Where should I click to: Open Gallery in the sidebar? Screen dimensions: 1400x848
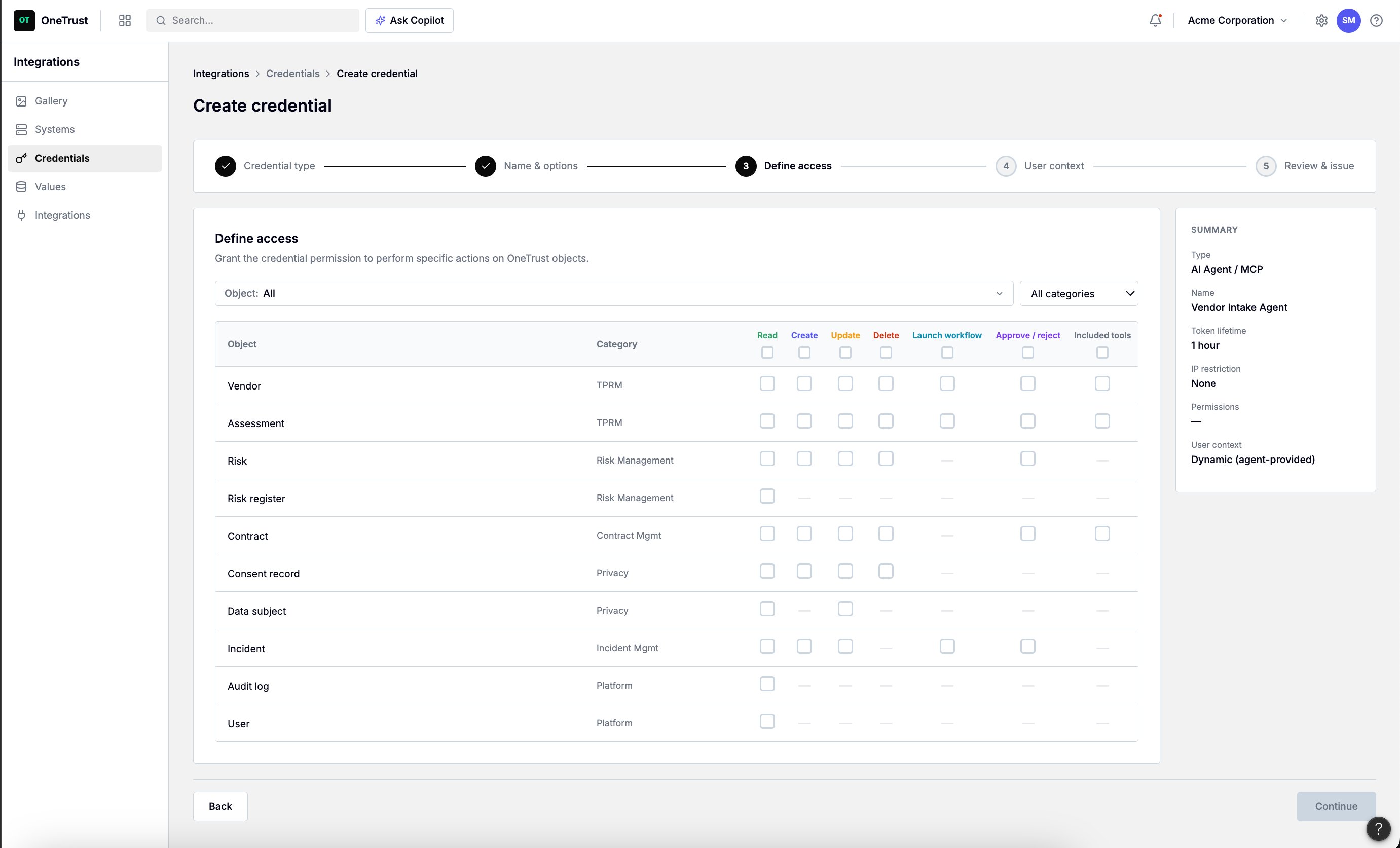[85, 101]
